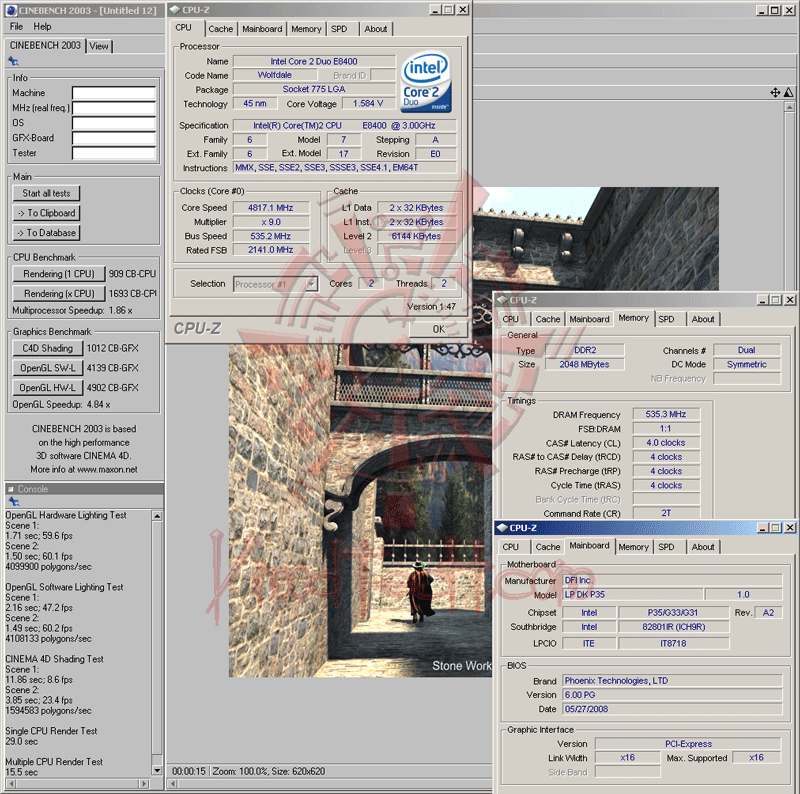800x794 pixels.
Task: Open Memory tab in Mainboard CPU-Z window
Action: pyautogui.click(x=634, y=547)
